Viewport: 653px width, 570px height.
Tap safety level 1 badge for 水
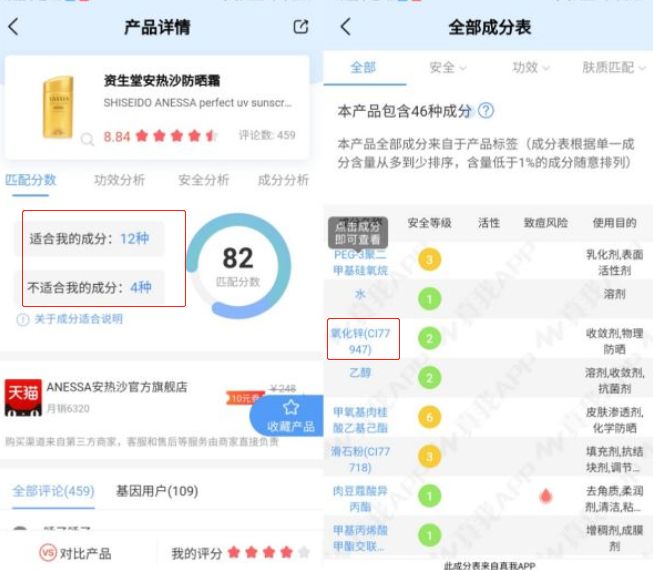[x=429, y=299]
